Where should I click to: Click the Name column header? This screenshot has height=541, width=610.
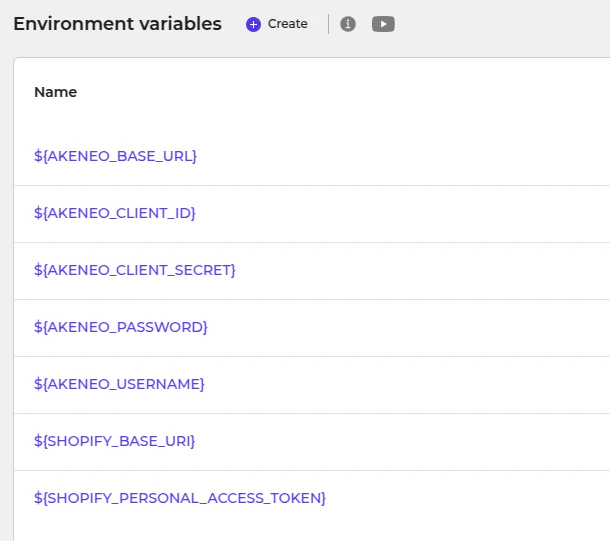pos(56,92)
